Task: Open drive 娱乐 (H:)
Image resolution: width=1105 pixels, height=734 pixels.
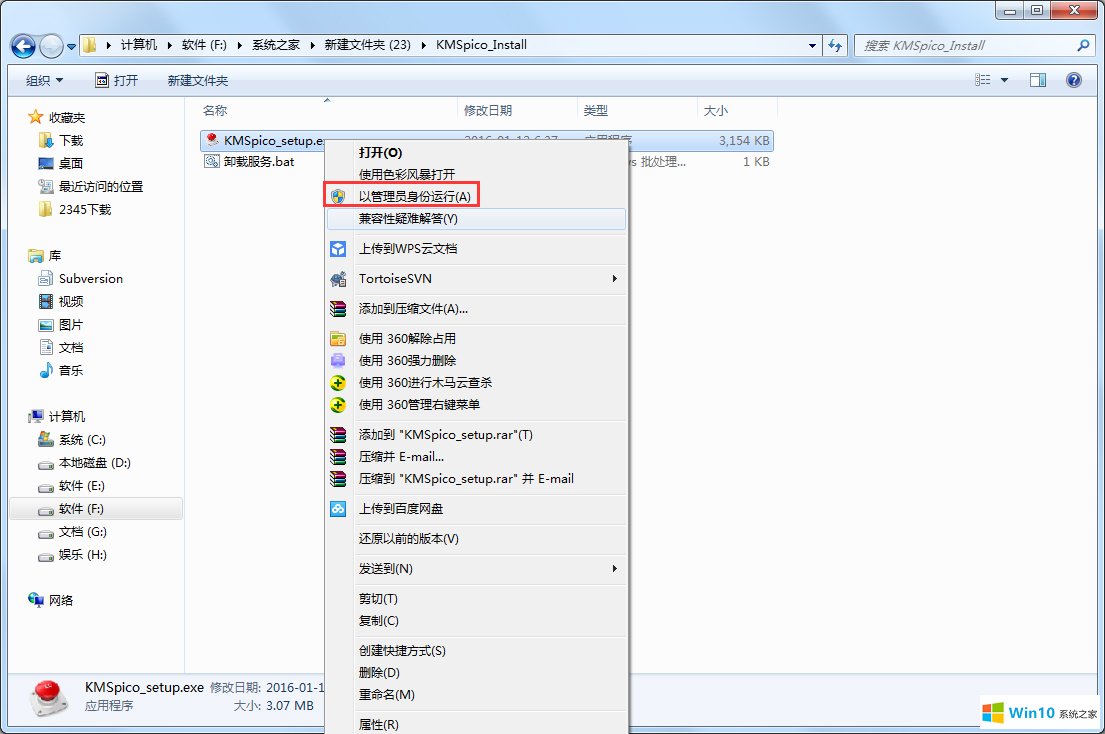Action: pyautogui.click(x=73, y=555)
